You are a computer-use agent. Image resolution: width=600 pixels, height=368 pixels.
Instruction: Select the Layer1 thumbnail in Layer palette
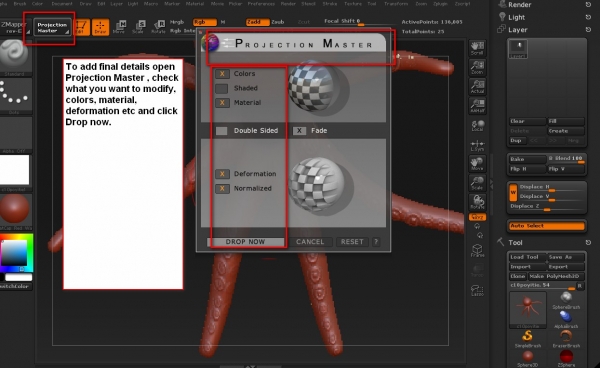518,49
